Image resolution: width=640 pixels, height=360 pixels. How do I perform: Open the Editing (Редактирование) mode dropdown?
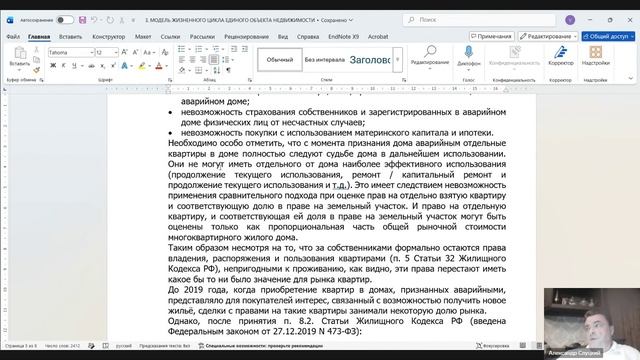coord(548,36)
